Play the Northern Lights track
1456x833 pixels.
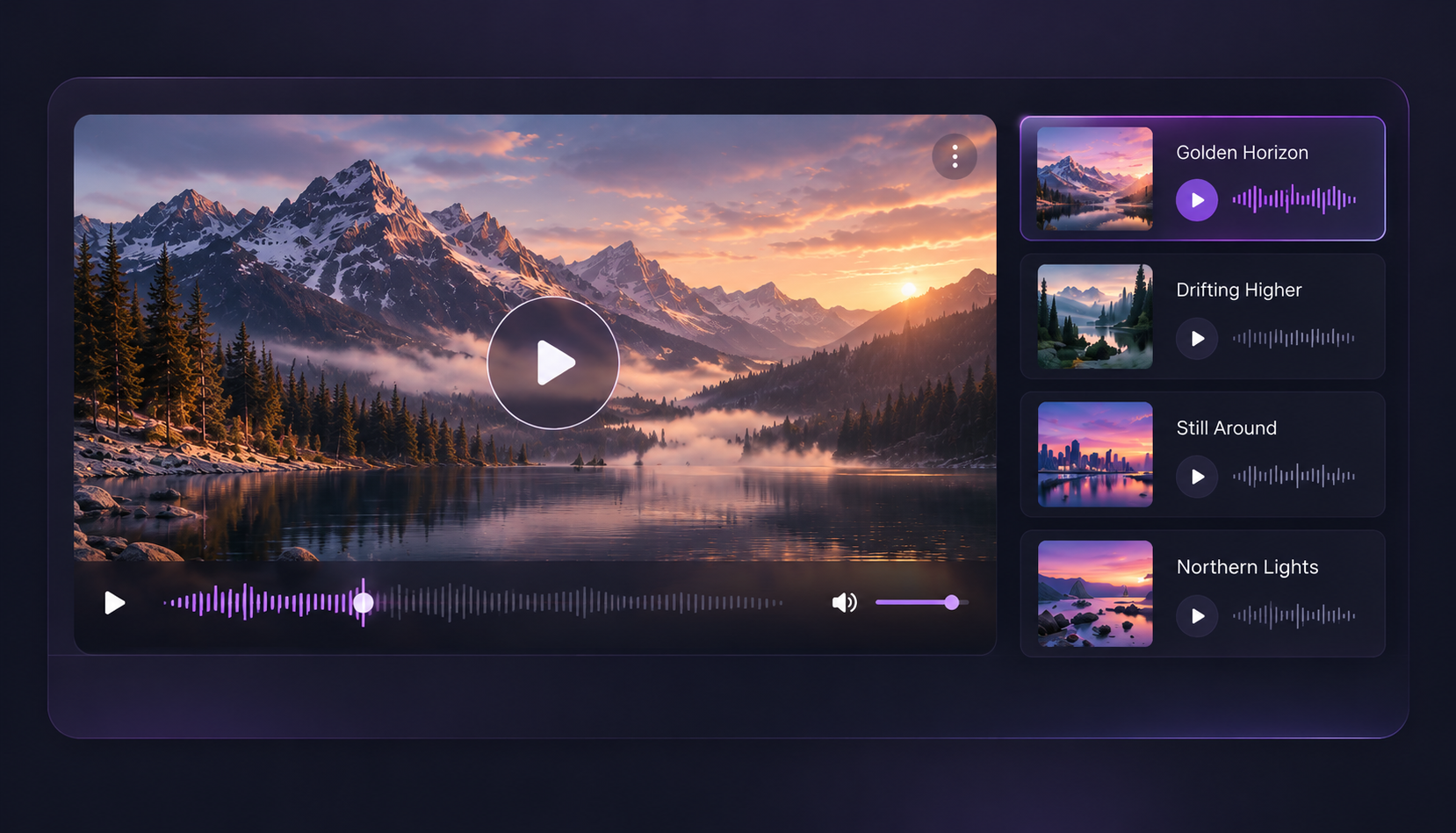(x=1197, y=616)
